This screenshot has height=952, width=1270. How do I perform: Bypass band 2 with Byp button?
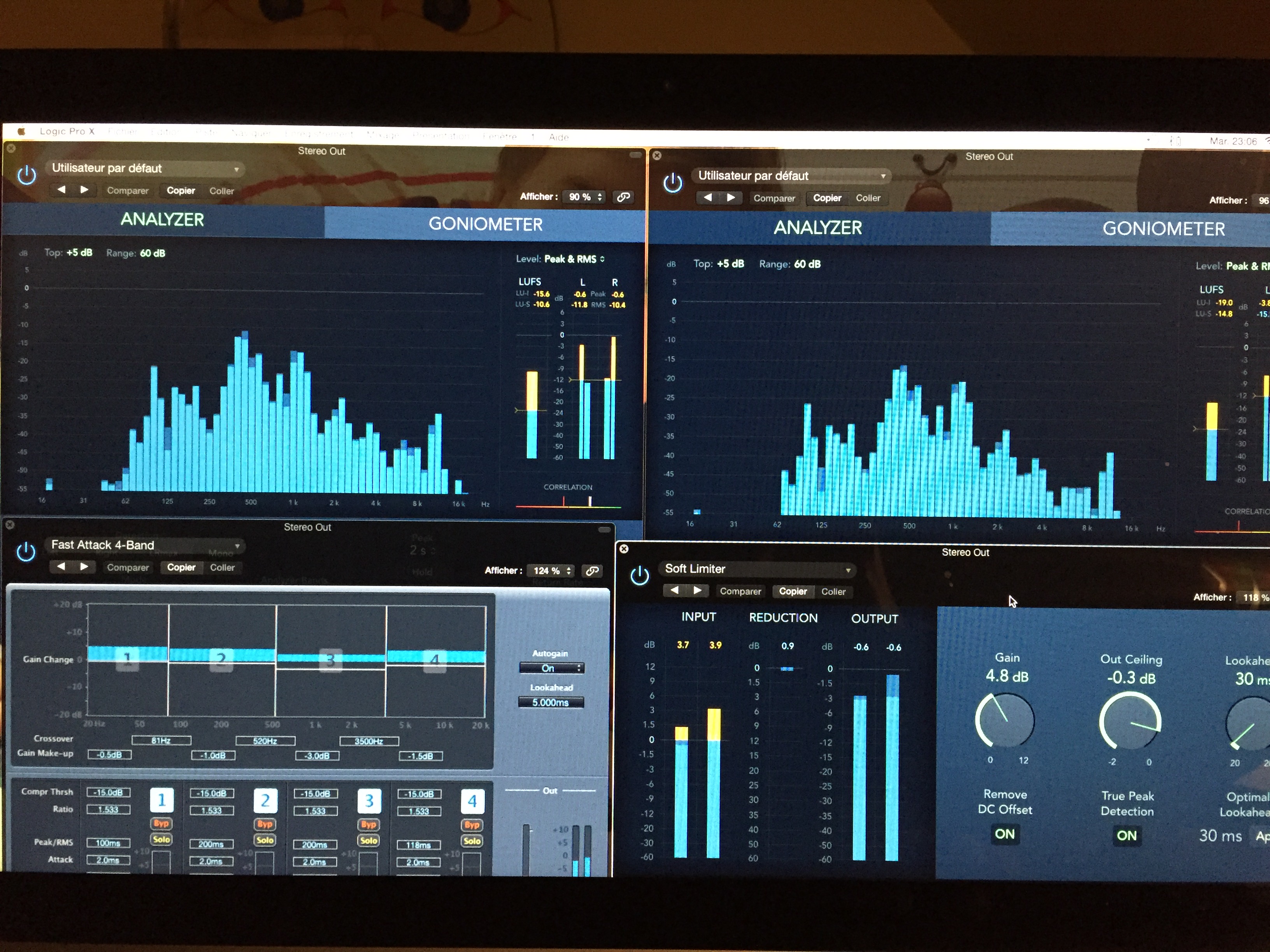coord(265,824)
